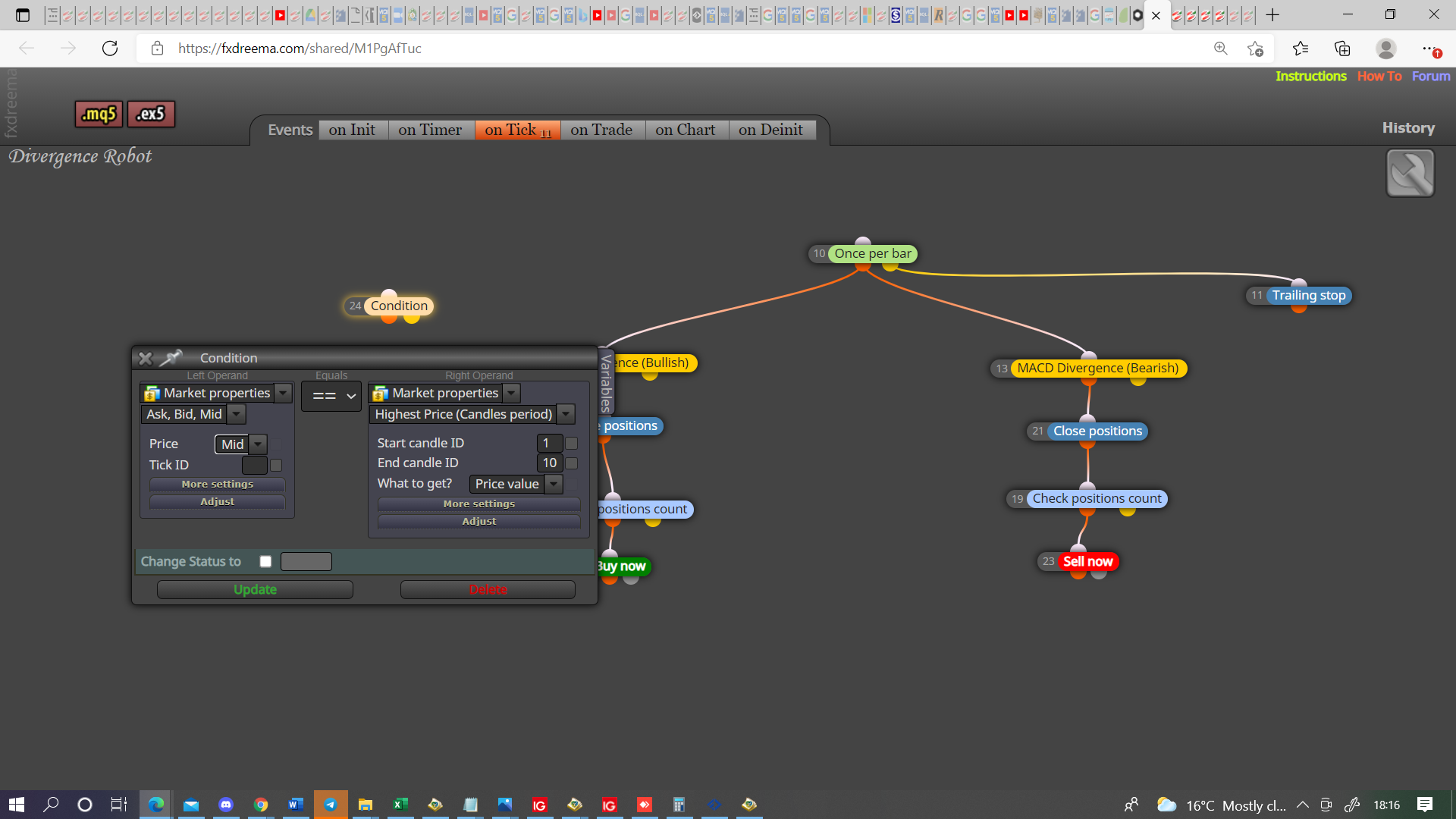
Task: Switch to the on Tick event tab
Action: pyautogui.click(x=518, y=130)
